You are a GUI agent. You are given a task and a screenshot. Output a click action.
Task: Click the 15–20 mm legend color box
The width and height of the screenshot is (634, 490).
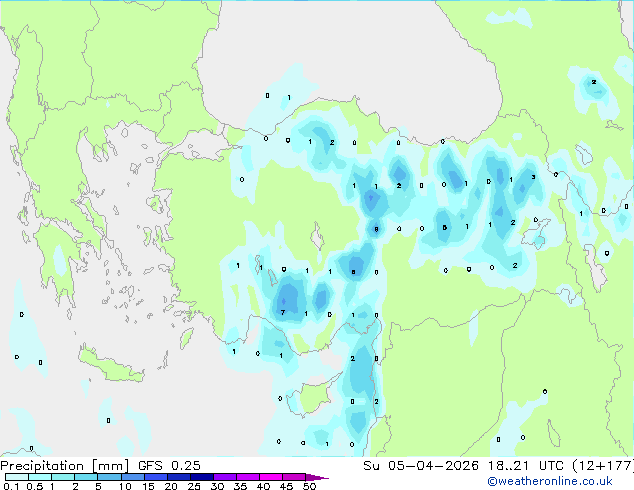click(x=155, y=477)
